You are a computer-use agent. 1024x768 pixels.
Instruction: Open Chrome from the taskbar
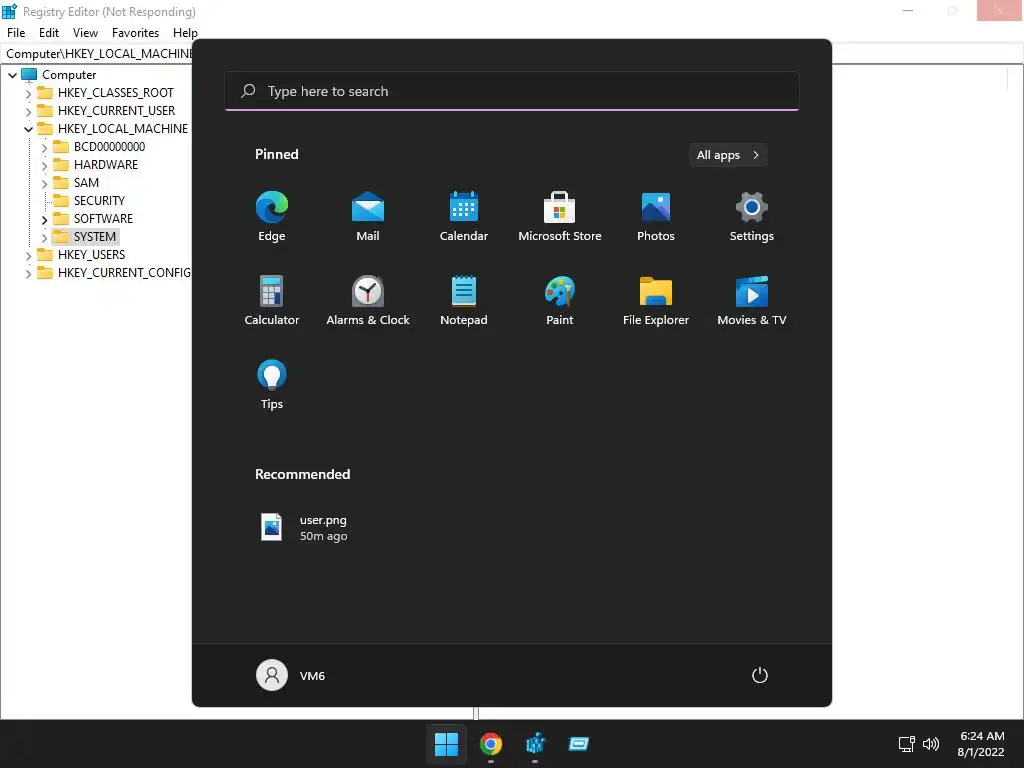(490, 744)
